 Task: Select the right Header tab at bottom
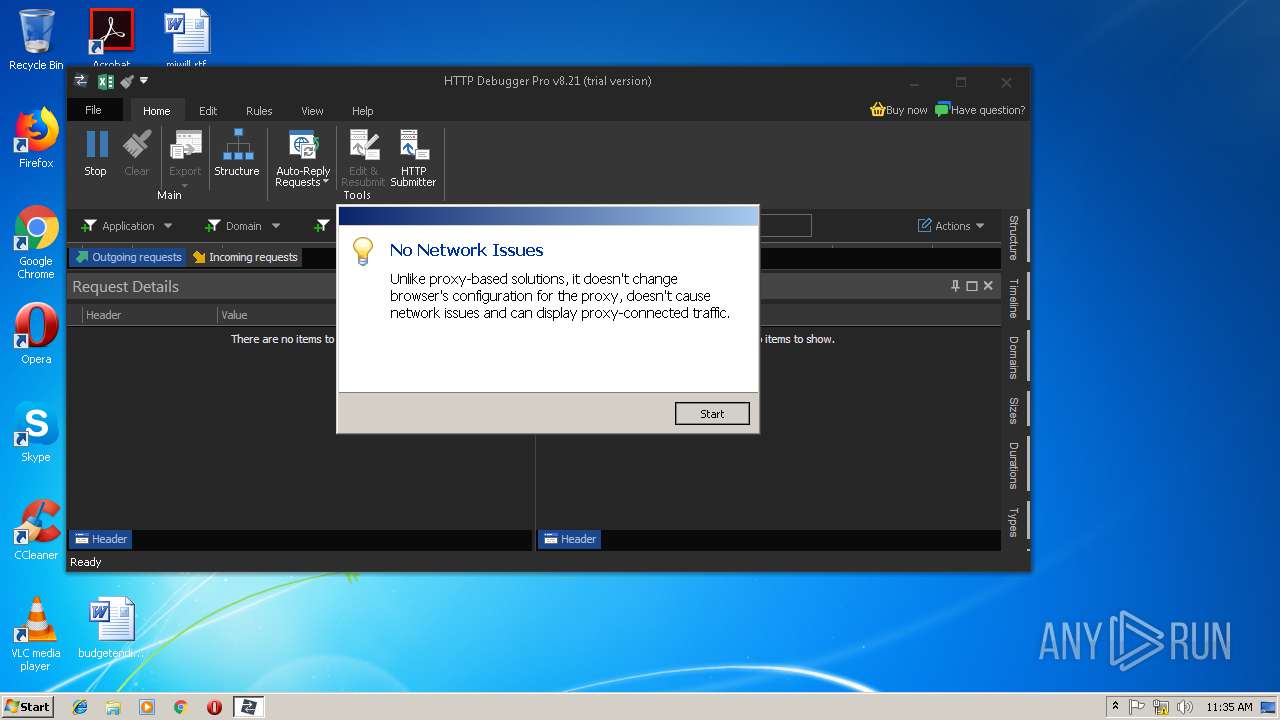[x=570, y=539]
